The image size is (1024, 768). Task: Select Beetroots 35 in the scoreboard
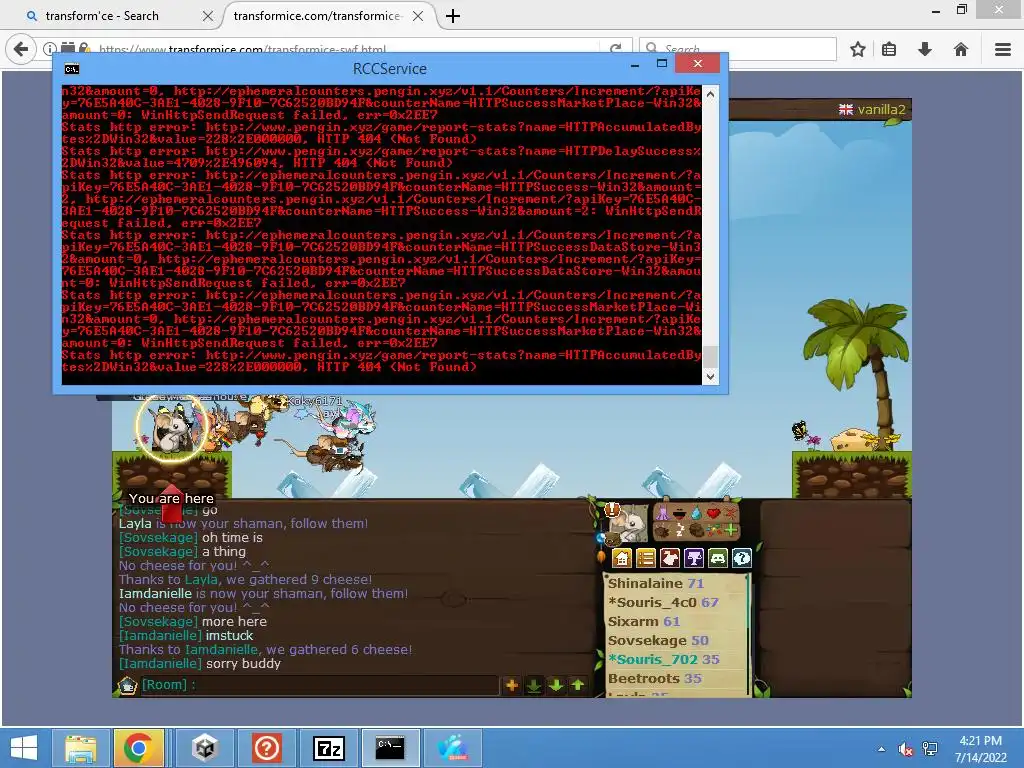tap(654, 679)
